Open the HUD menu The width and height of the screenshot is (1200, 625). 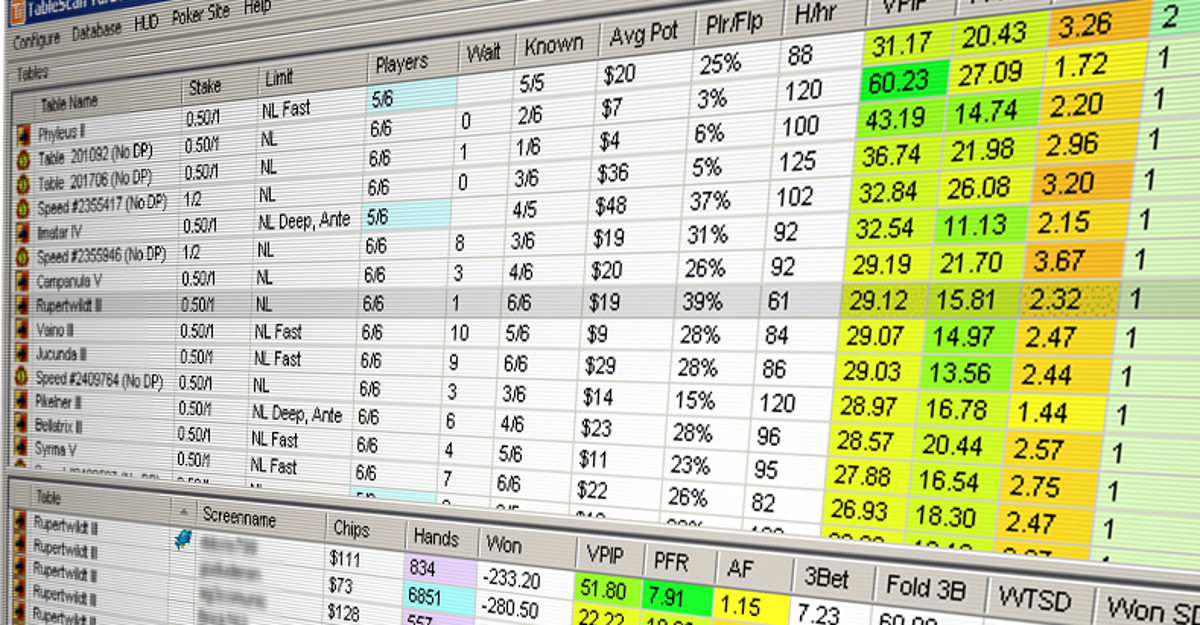click(x=146, y=24)
